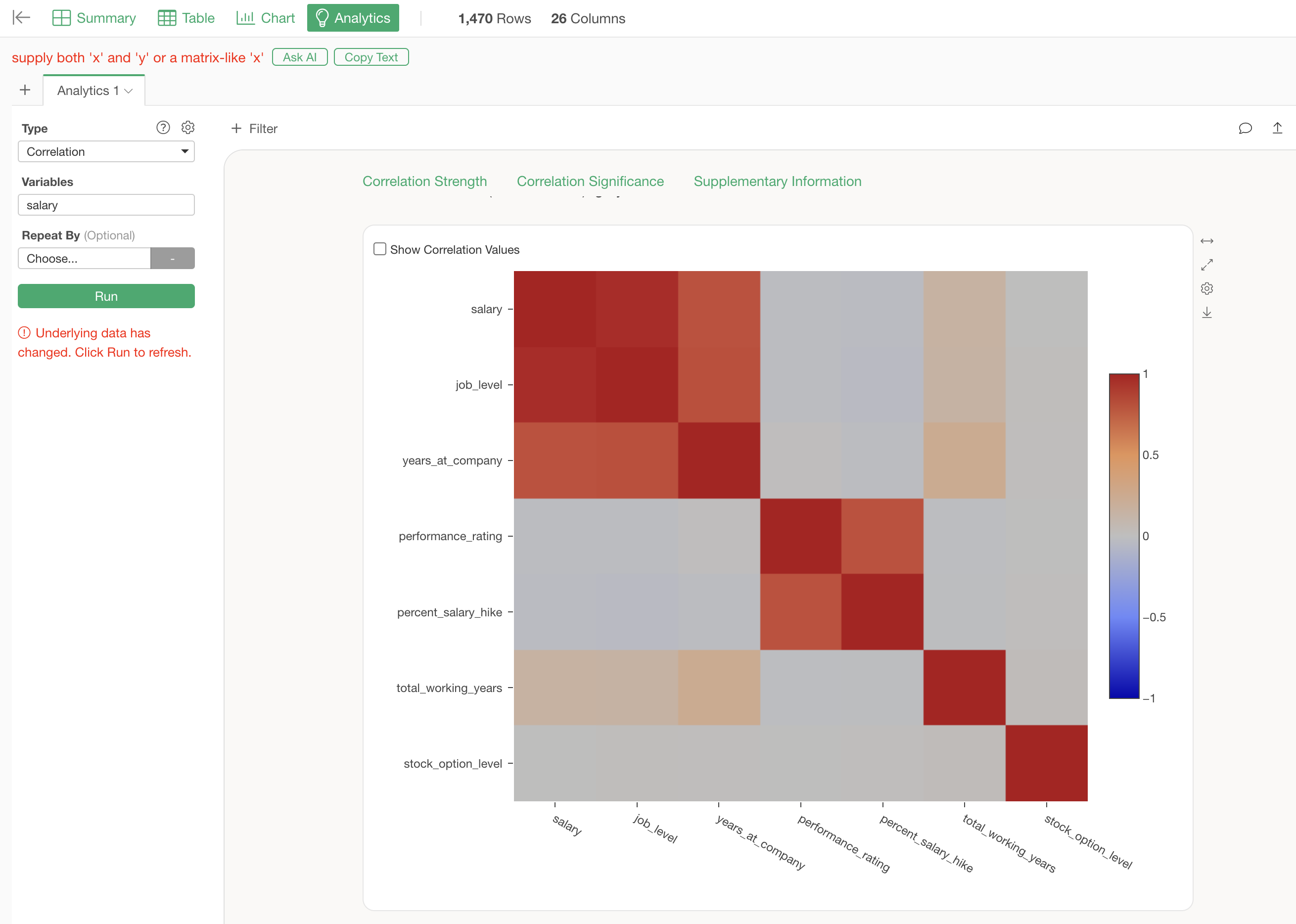Expand the Analytics 1 tab menu
Image resolution: width=1296 pixels, height=924 pixels.
click(129, 91)
